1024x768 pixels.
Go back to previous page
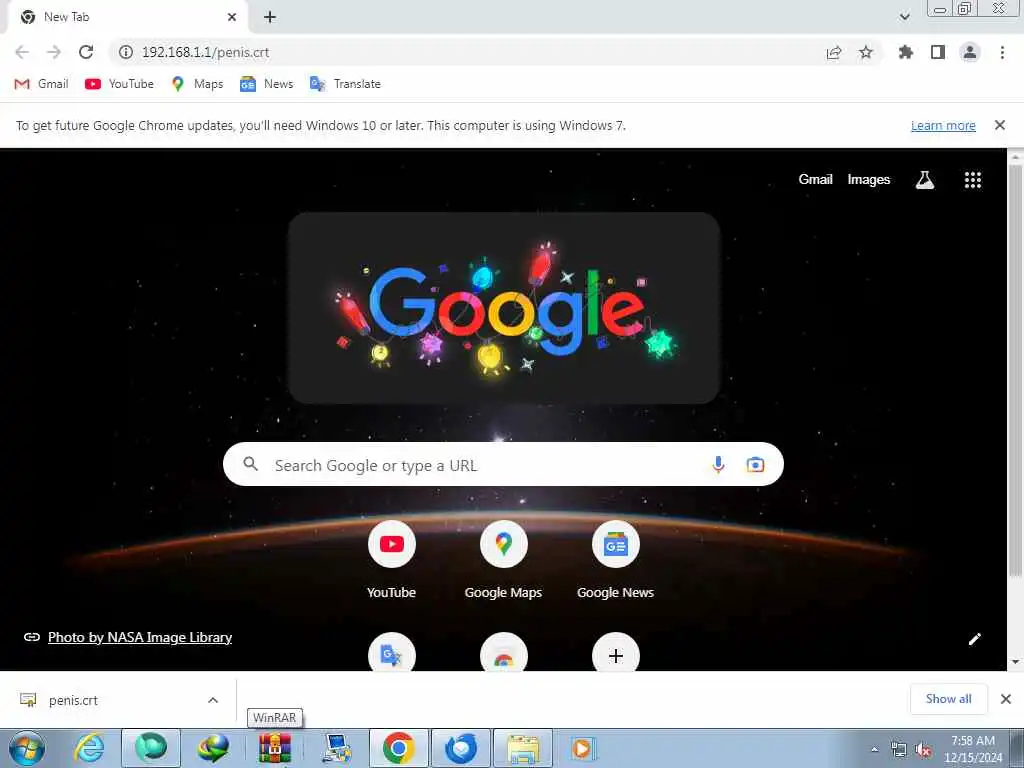click(x=22, y=52)
